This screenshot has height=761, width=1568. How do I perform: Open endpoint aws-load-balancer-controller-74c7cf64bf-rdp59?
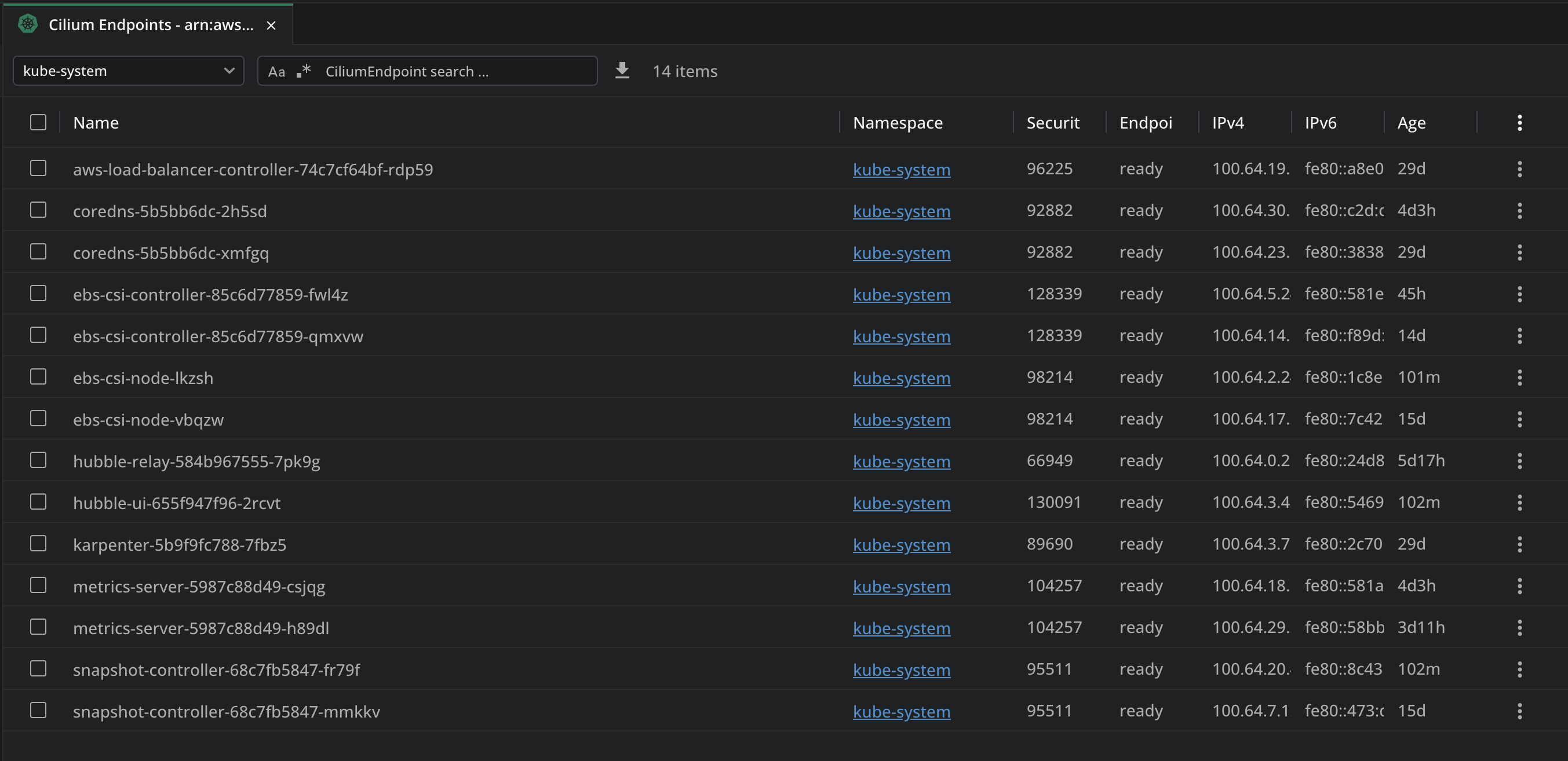tap(253, 170)
